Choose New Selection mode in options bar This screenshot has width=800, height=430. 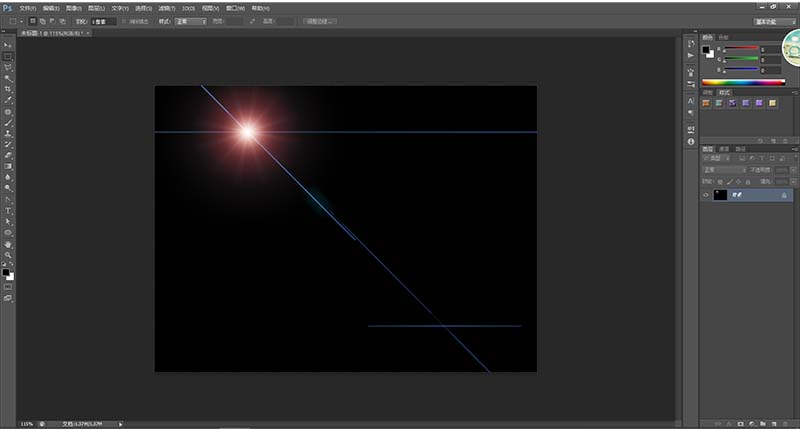(x=33, y=21)
